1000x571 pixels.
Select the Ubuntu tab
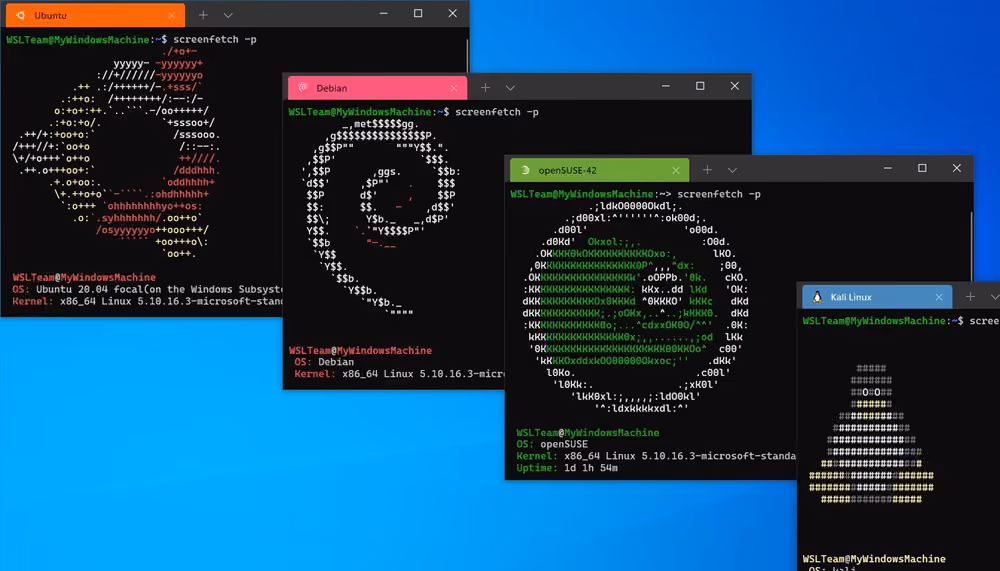tap(95, 15)
